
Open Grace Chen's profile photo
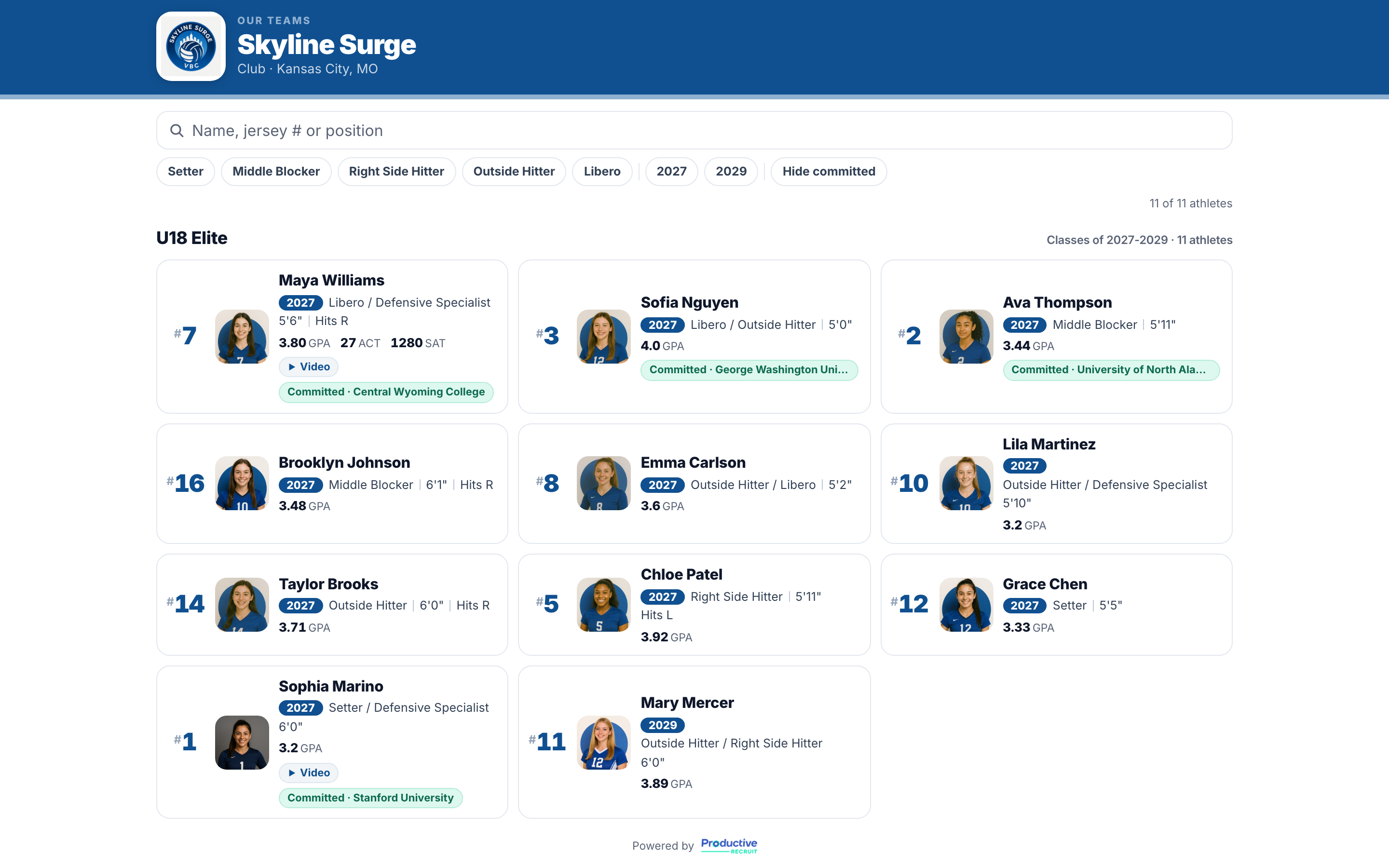tap(966, 605)
